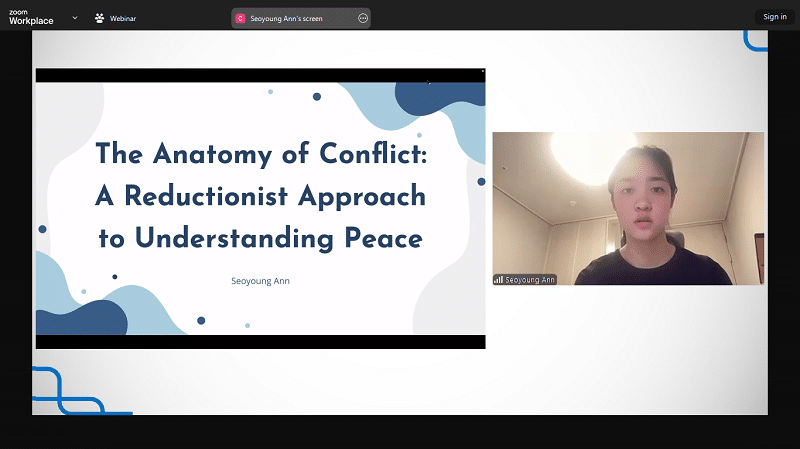Open the ellipsis options on sharing pill

(x=363, y=18)
